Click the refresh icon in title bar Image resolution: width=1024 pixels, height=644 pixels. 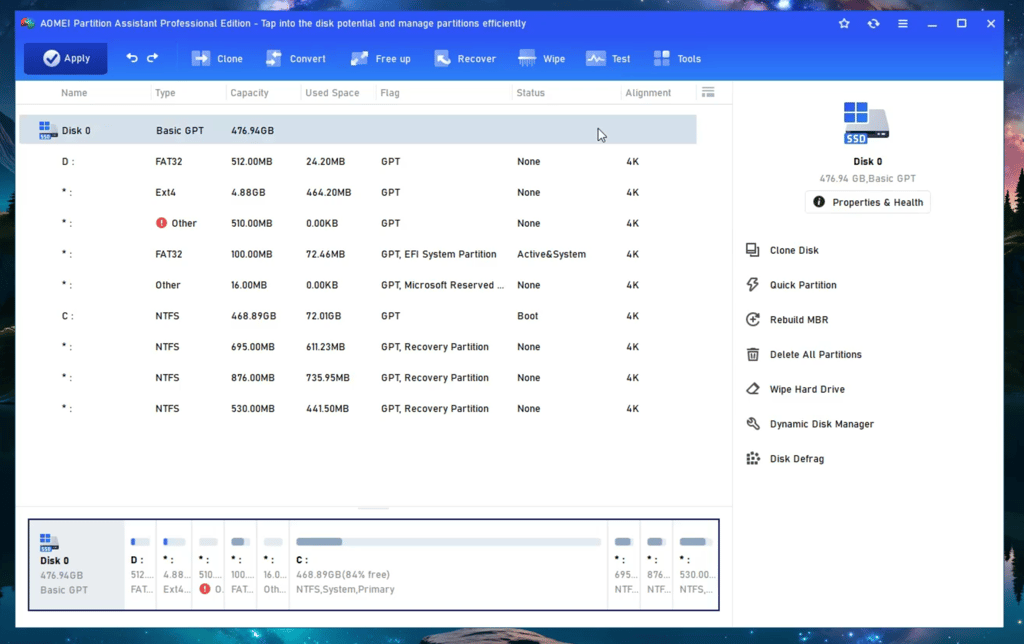click(x=873, y=24)
